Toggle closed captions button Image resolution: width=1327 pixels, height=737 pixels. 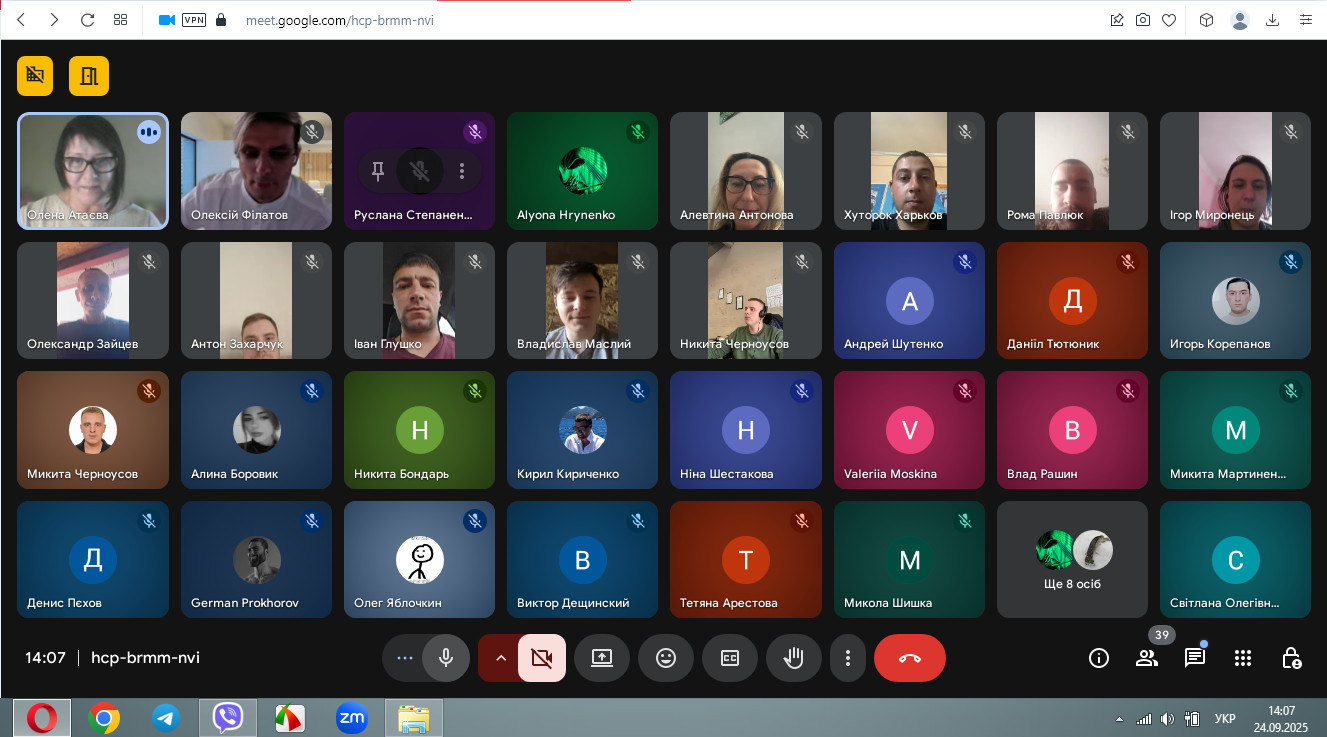(x=730, y=658)
